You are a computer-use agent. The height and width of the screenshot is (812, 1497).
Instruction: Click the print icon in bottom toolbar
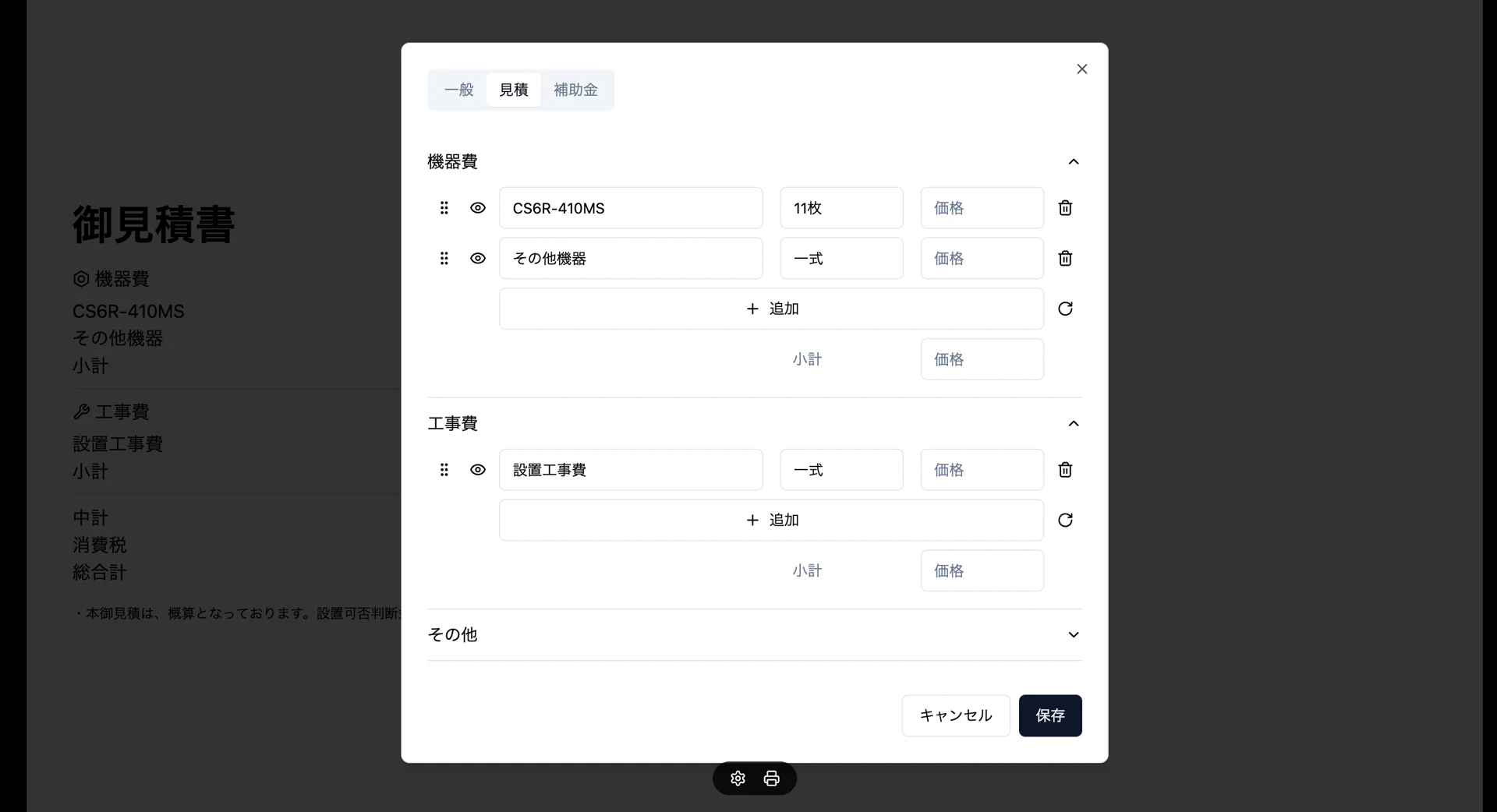coord(772,778)
